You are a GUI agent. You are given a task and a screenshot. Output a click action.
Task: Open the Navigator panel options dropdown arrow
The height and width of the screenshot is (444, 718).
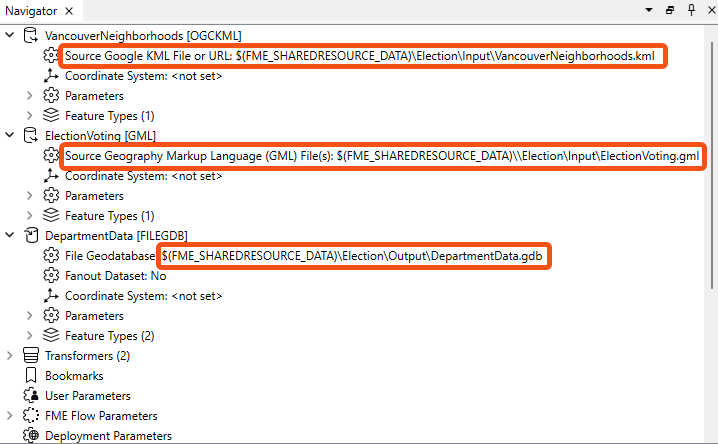pyautogui.click(x=649, y=10)
